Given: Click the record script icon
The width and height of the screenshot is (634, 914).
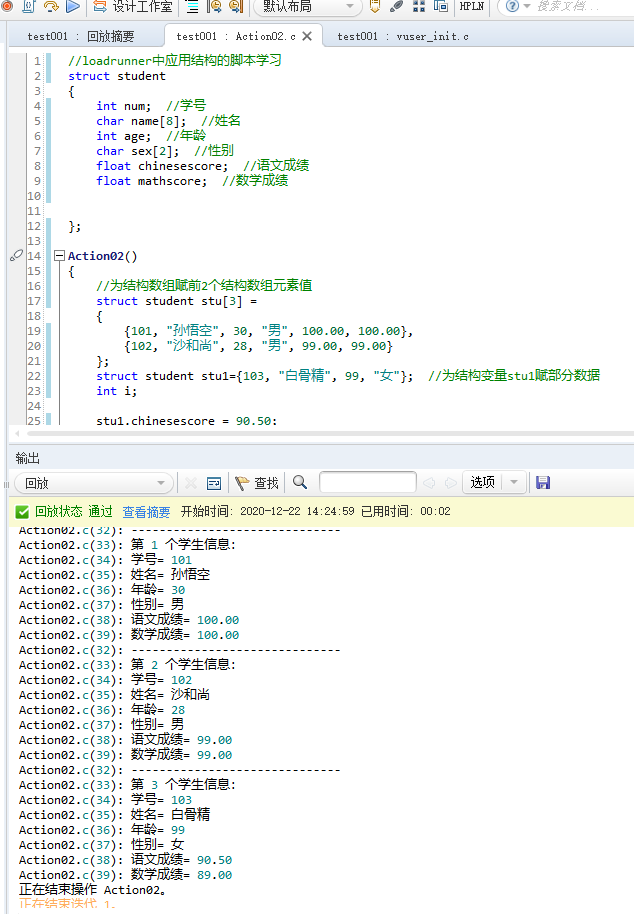Looking at the screenshot, I should [x=6, y=6].
